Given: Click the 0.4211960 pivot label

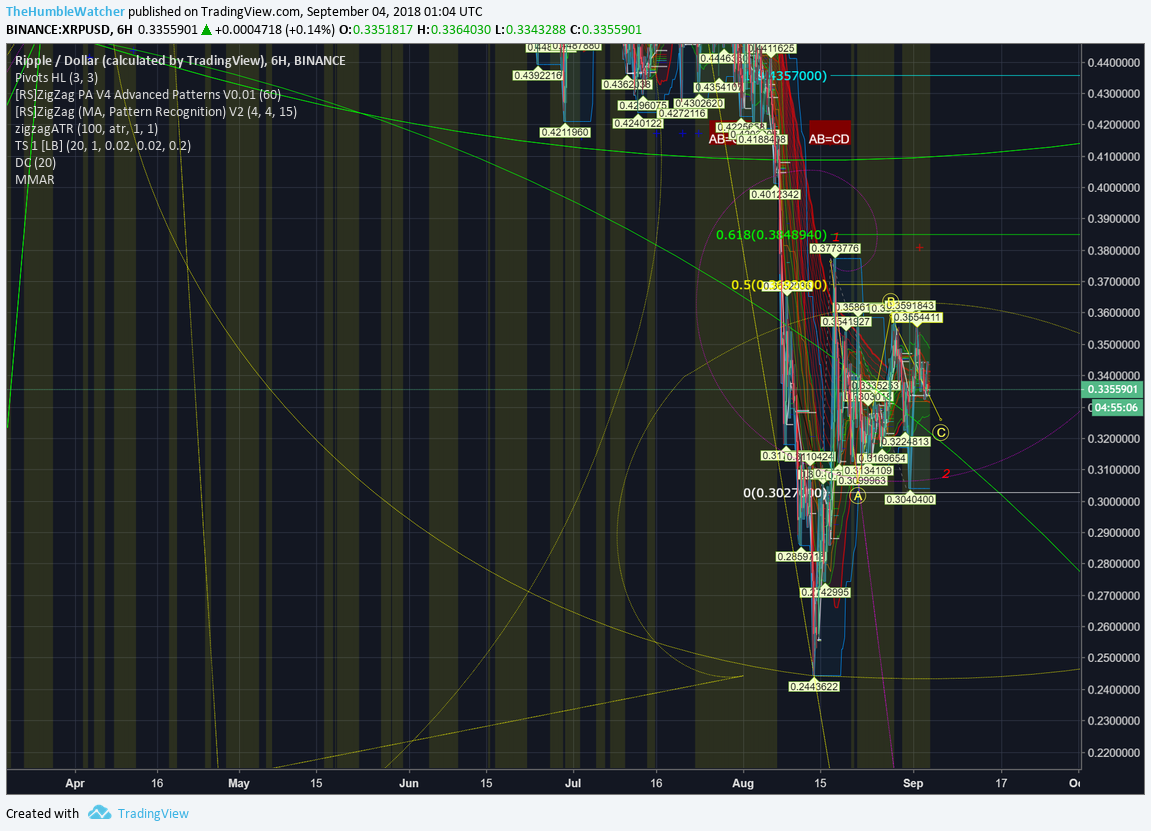Looking at the screenshot, I should click(x=564, y=132).
